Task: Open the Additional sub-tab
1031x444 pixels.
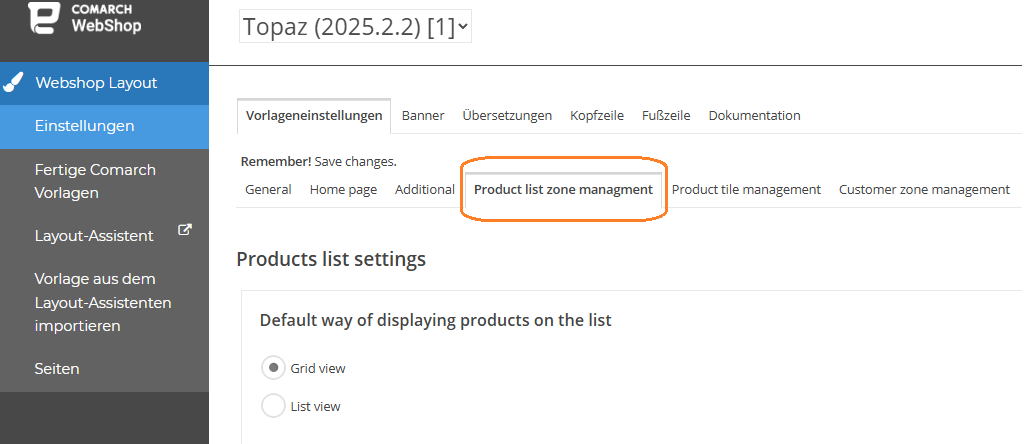Action: tap(425, 189)
